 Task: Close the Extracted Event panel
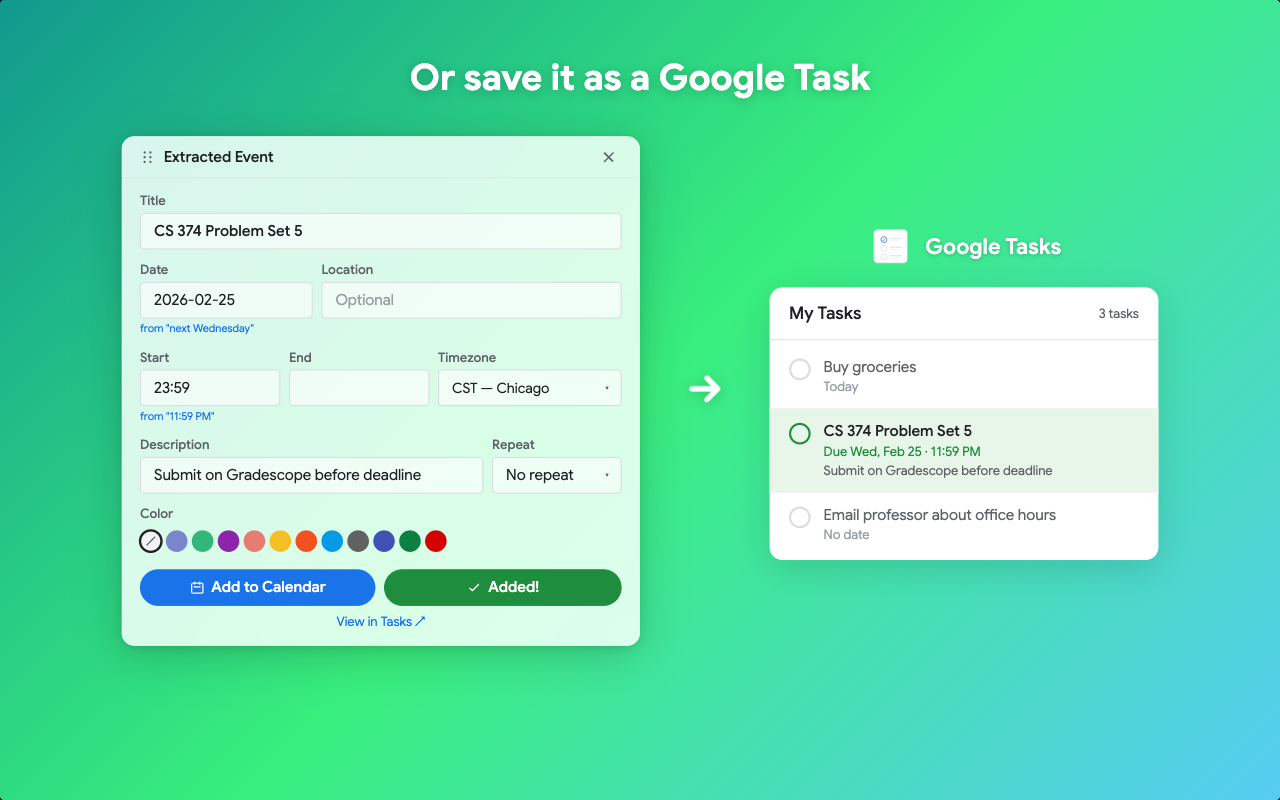[608, 157]
